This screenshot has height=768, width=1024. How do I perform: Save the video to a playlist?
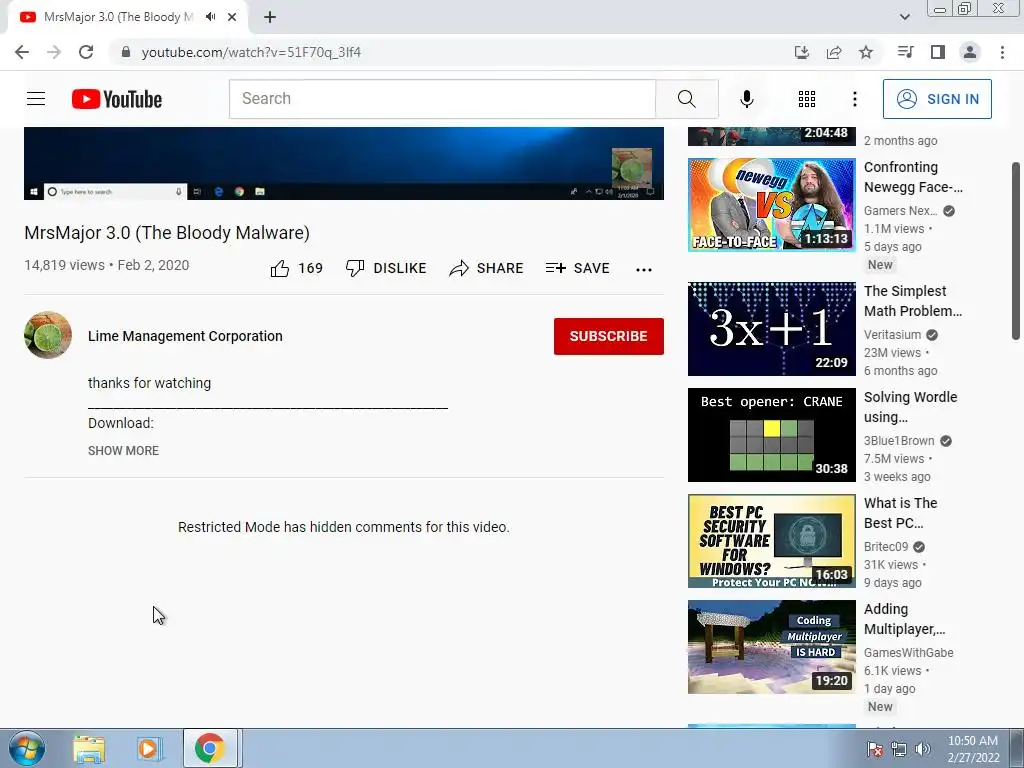577,268
